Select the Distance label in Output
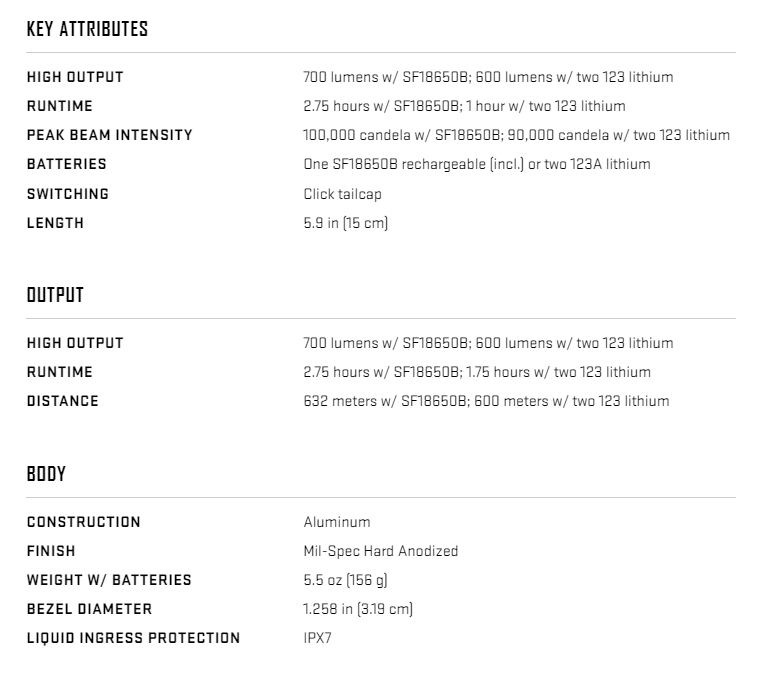 coord(63,401)
